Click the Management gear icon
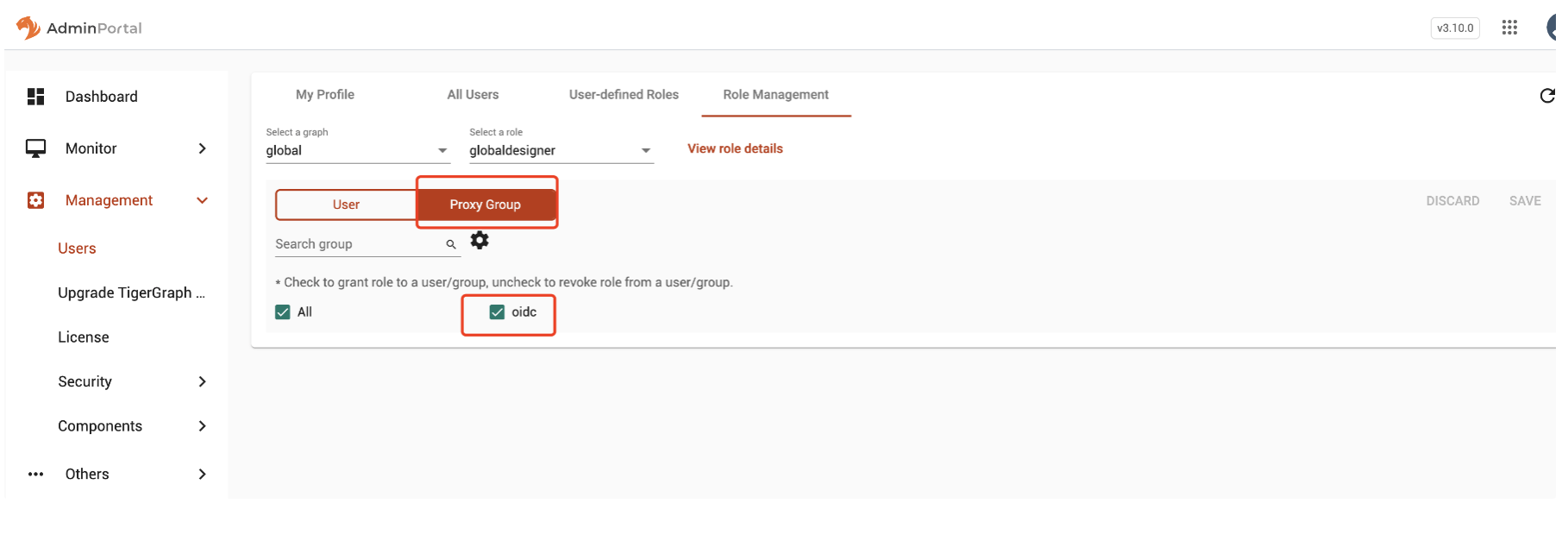1568x535 pixels. 35,200
